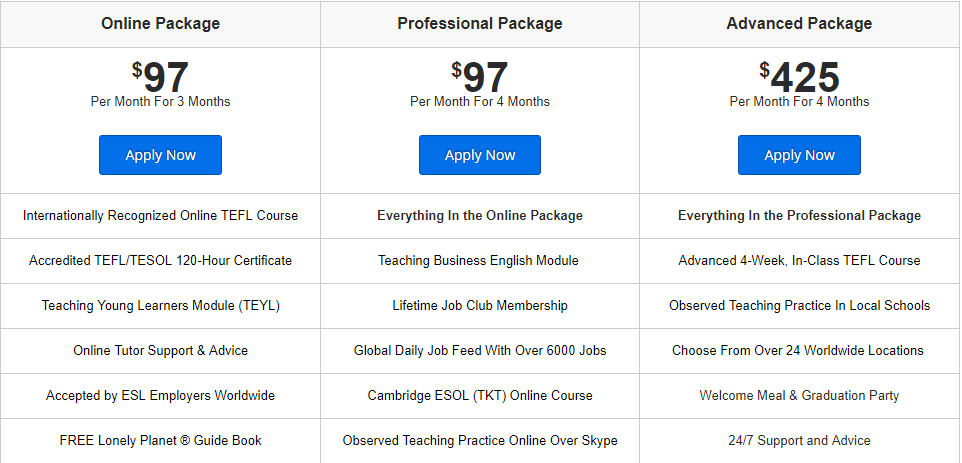Click Cambridge ESOL (TKT) Online Course

[x=480, y=396]
